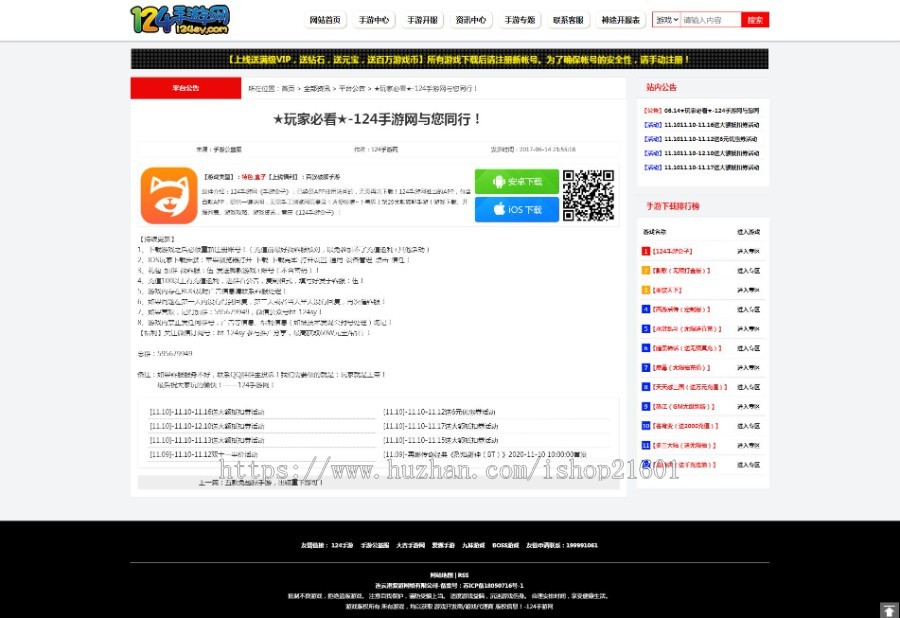Open footer friend link 124手游
The height and width of the screenshot is (618, 900).
pyautogui.click(x=342, y=545)
